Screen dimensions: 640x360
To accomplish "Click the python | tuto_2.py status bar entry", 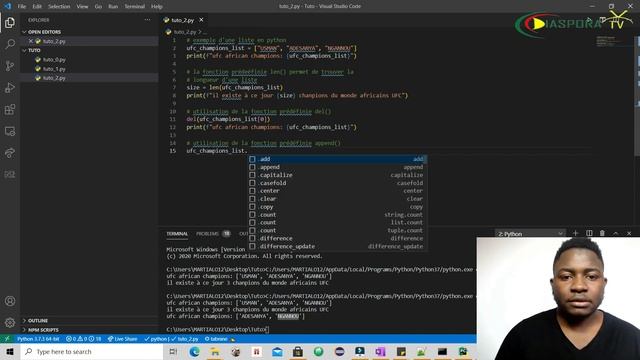I will 171,339.
